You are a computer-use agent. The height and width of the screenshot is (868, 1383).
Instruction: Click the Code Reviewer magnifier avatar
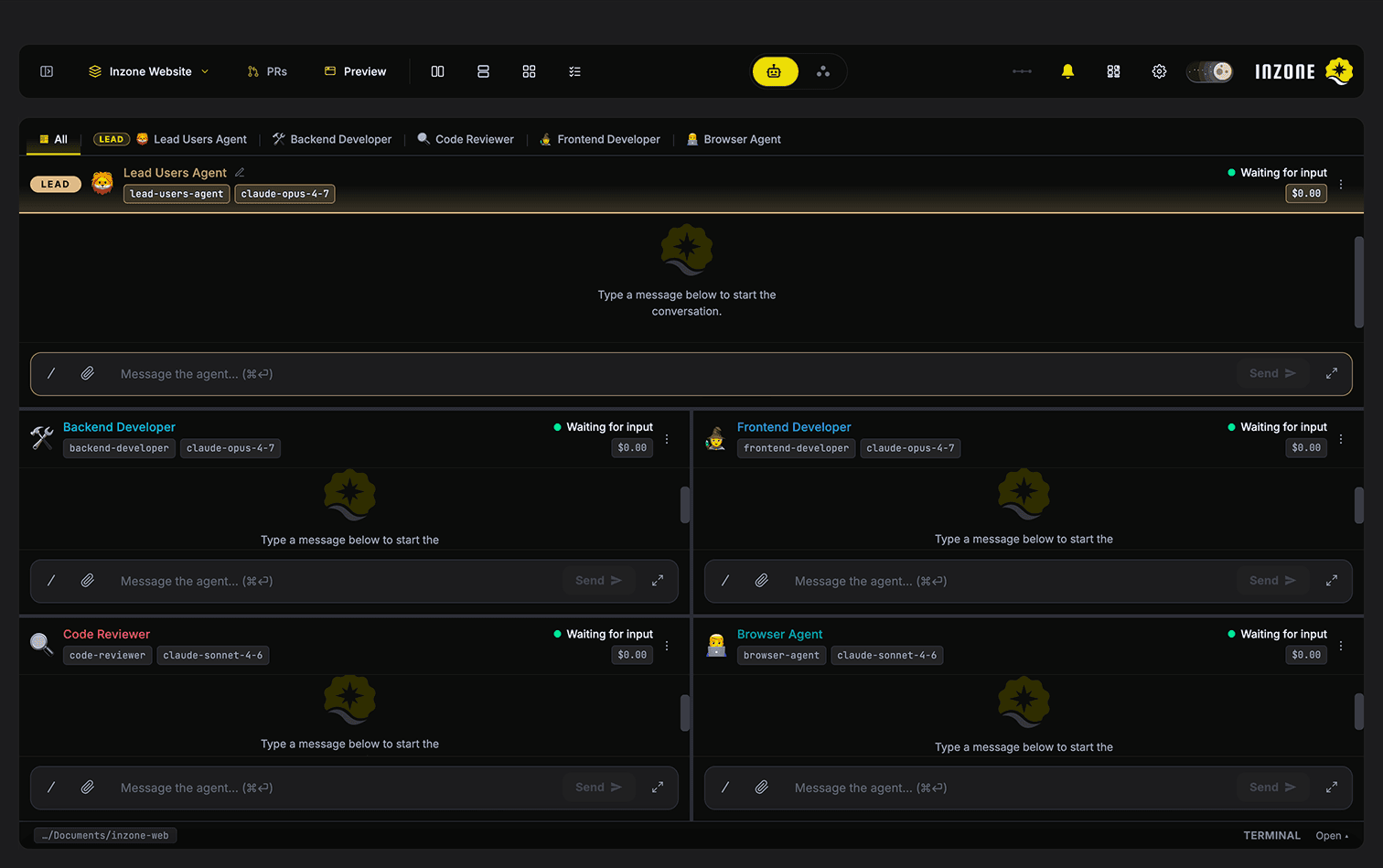[x=41, y=644]
